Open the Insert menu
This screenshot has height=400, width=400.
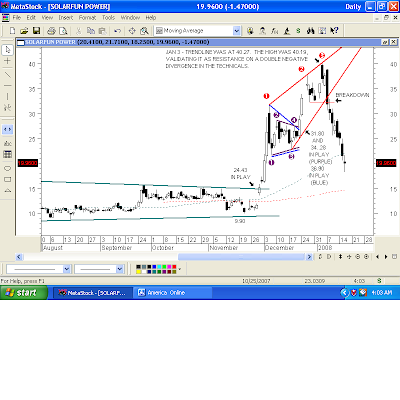tap(66, 18)
